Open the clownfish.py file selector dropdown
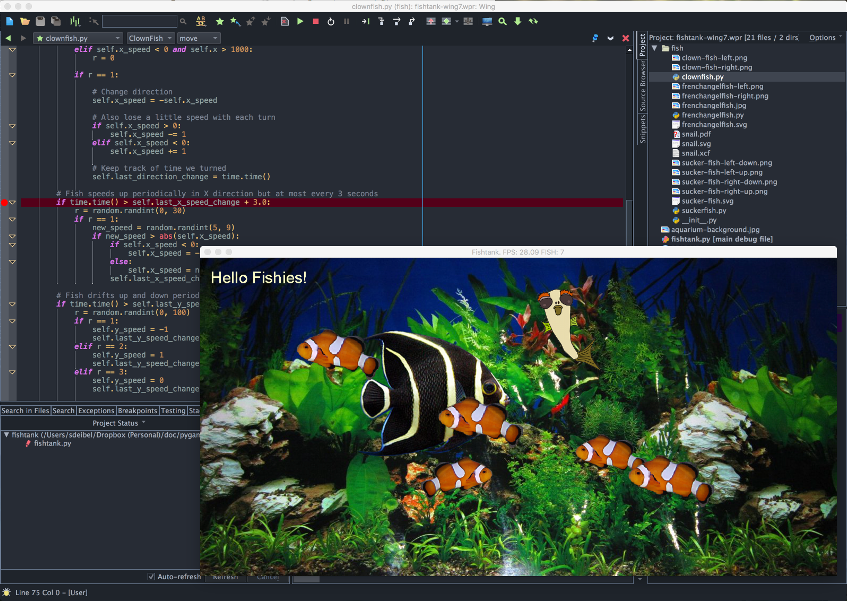Image resolution: width=847 pixels, height=601 pixels. click(78, 38)
